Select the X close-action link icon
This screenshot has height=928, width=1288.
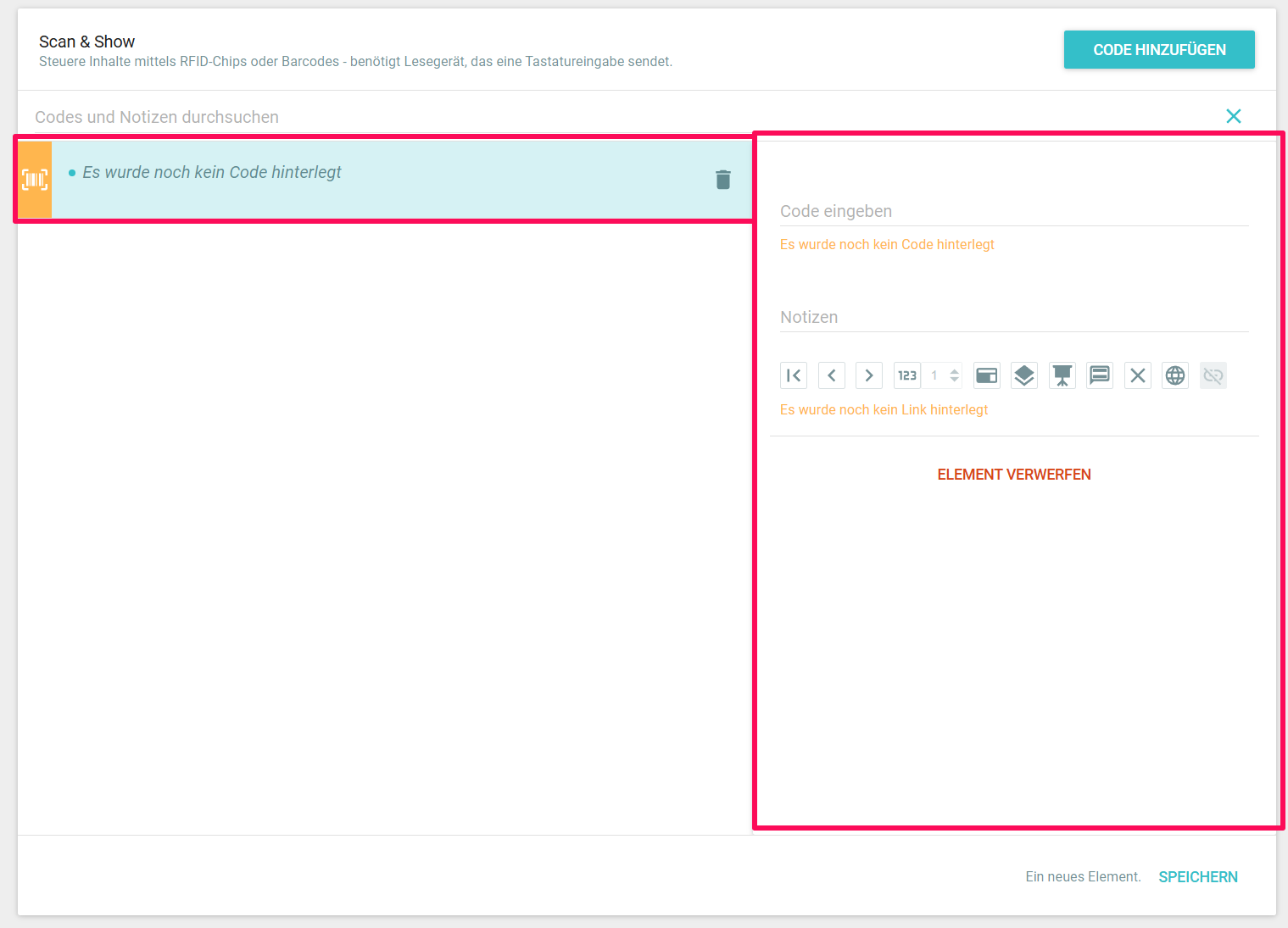1137,375
